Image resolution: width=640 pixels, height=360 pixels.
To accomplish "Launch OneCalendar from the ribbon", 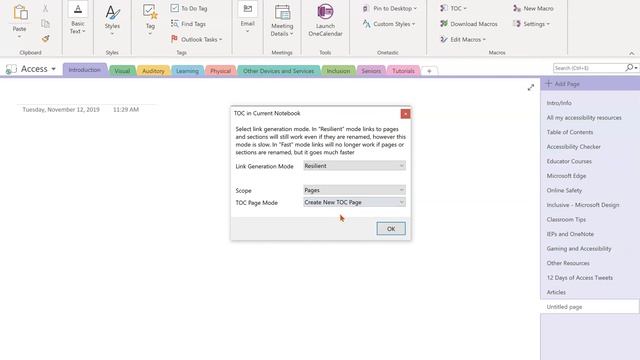I will coord(325,20).
